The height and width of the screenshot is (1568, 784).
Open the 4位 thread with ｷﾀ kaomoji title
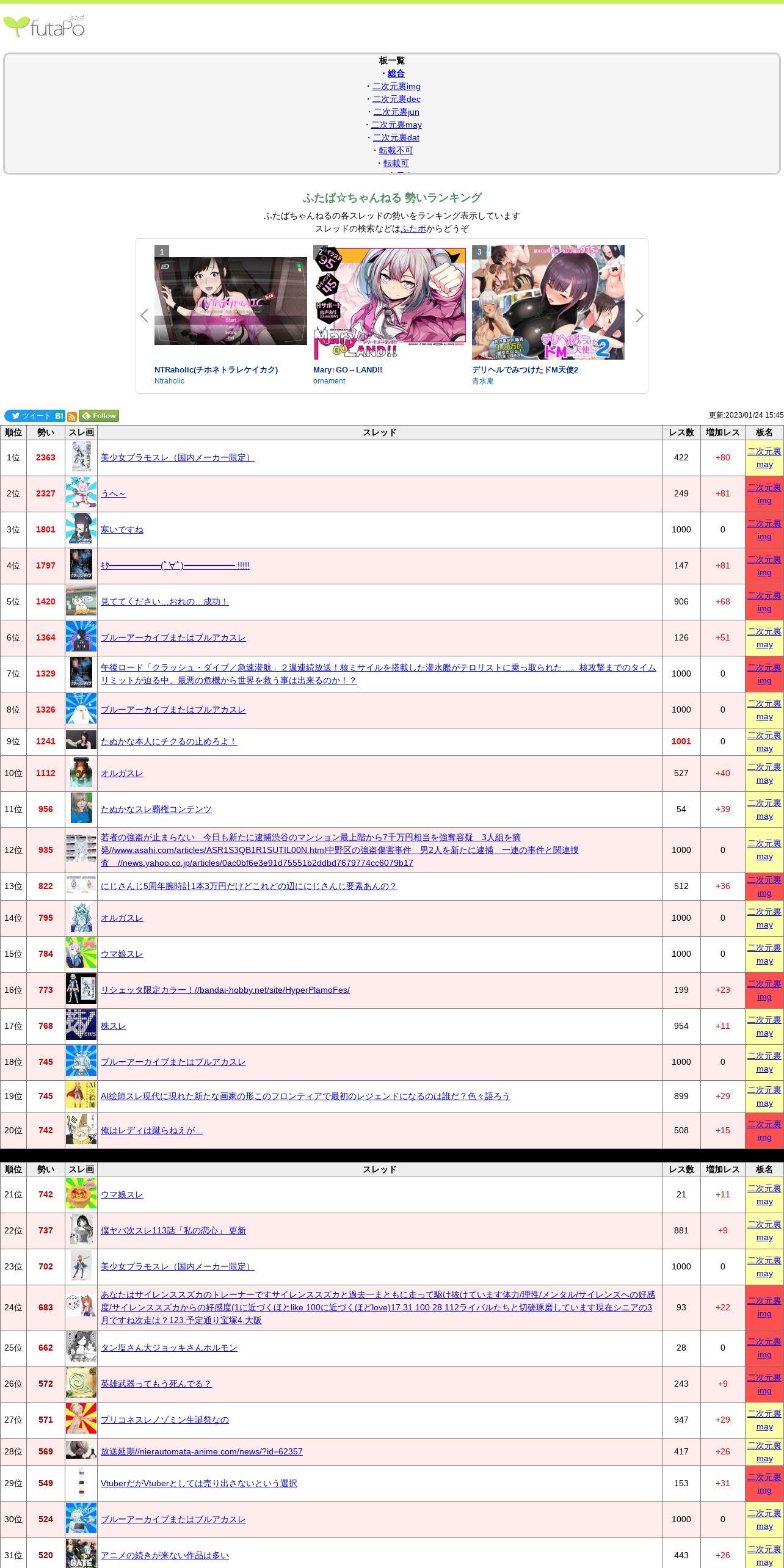click(175, 565)
